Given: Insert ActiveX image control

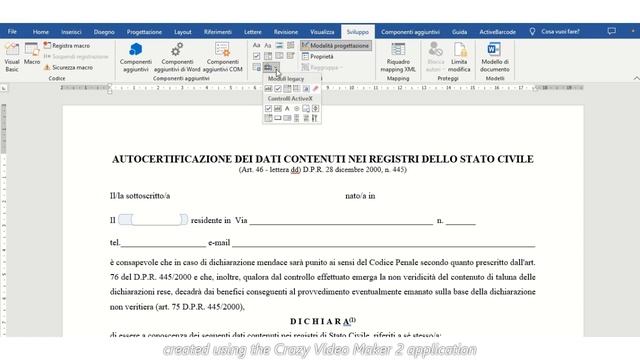Looking at the screenshot, I should coord(306,109).
